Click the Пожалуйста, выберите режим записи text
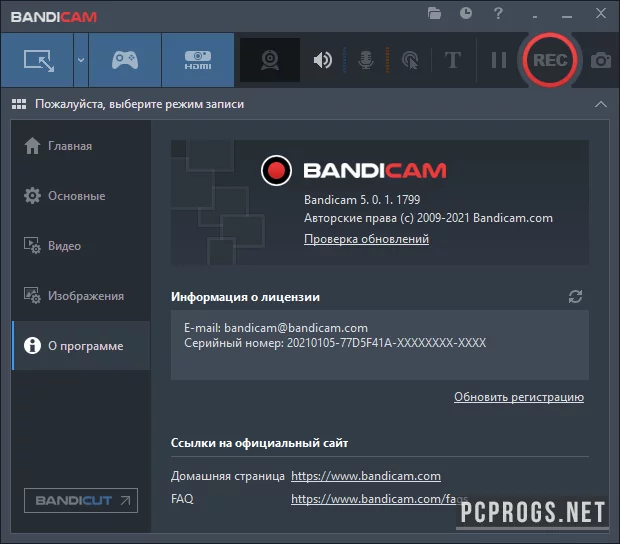Viewport: 620px width, 544px height. (x=140, y=104)
